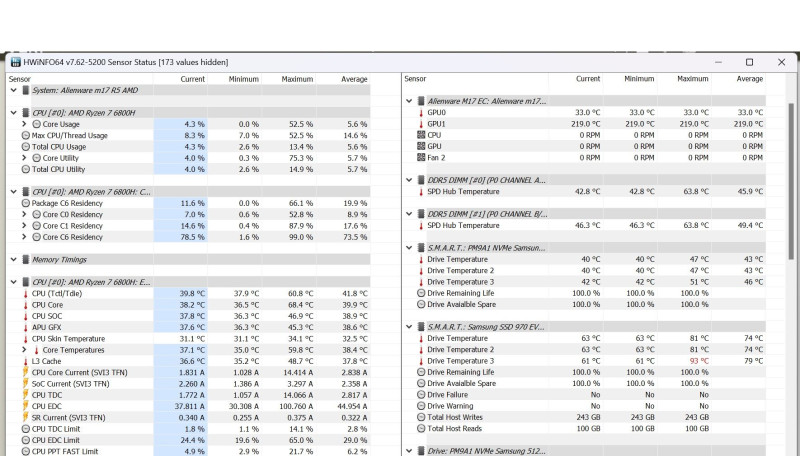
Task: Expand the Core Utility row
Action: (x=24, y=158)
